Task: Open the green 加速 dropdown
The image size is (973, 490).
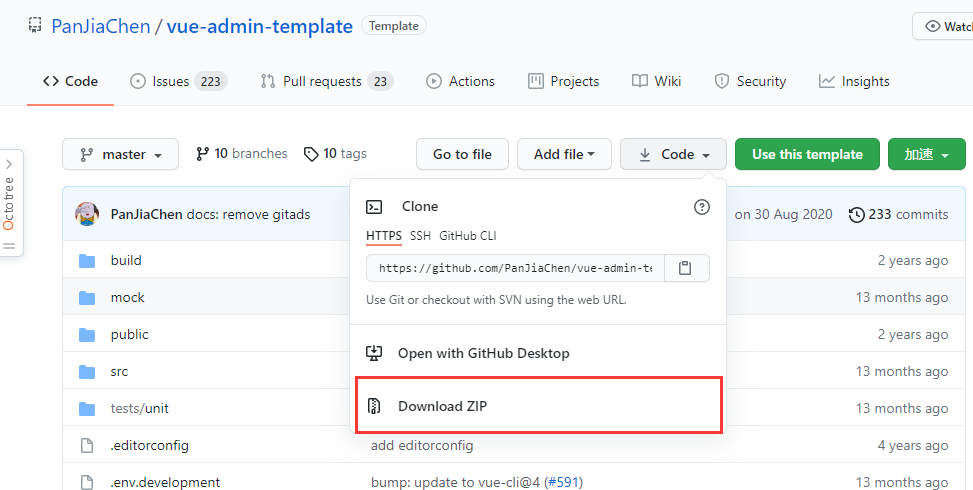Action: coord(926,154)
